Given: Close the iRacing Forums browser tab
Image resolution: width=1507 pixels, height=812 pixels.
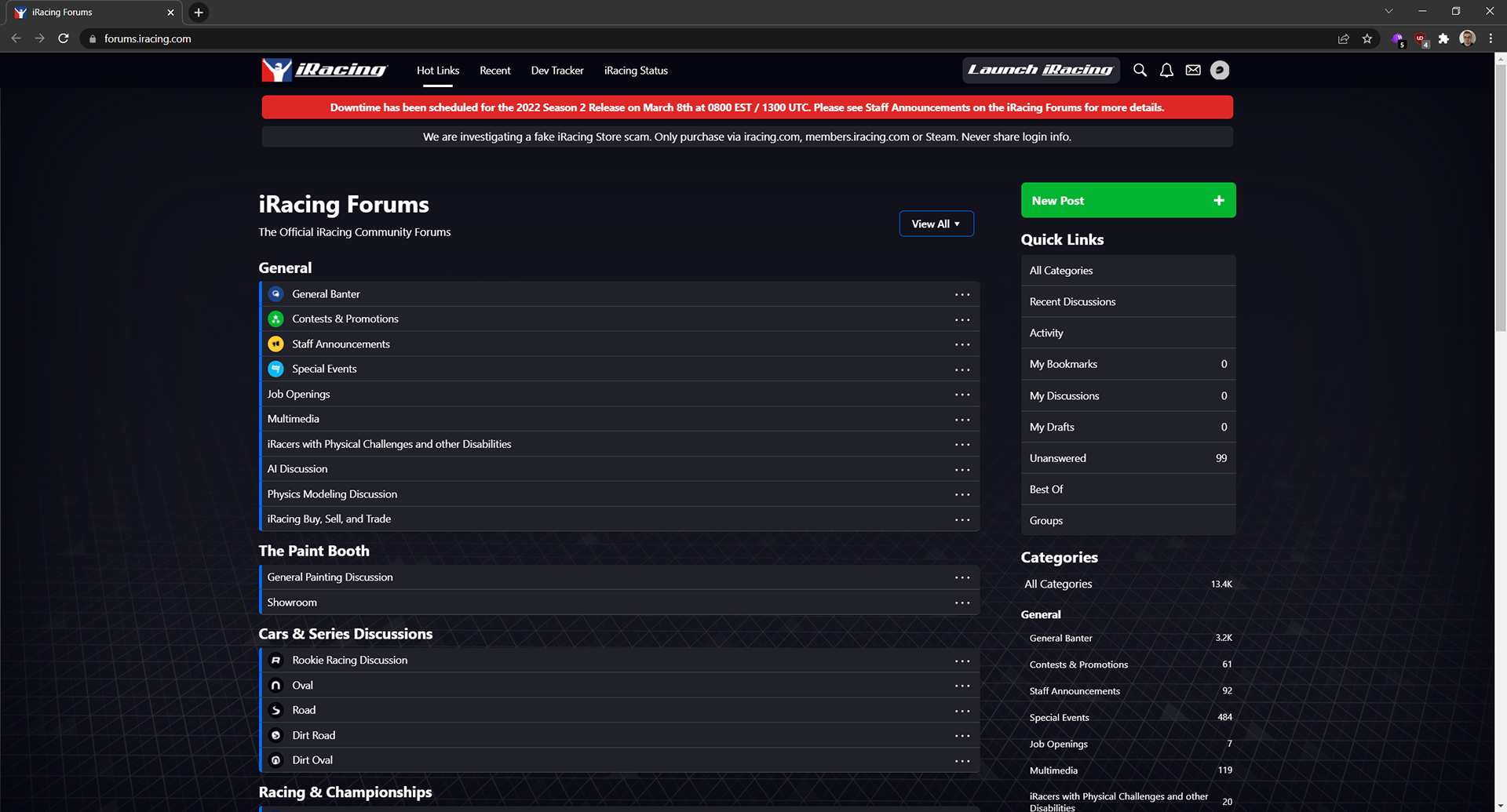Looking at the screenshot, I should [170, 13].
